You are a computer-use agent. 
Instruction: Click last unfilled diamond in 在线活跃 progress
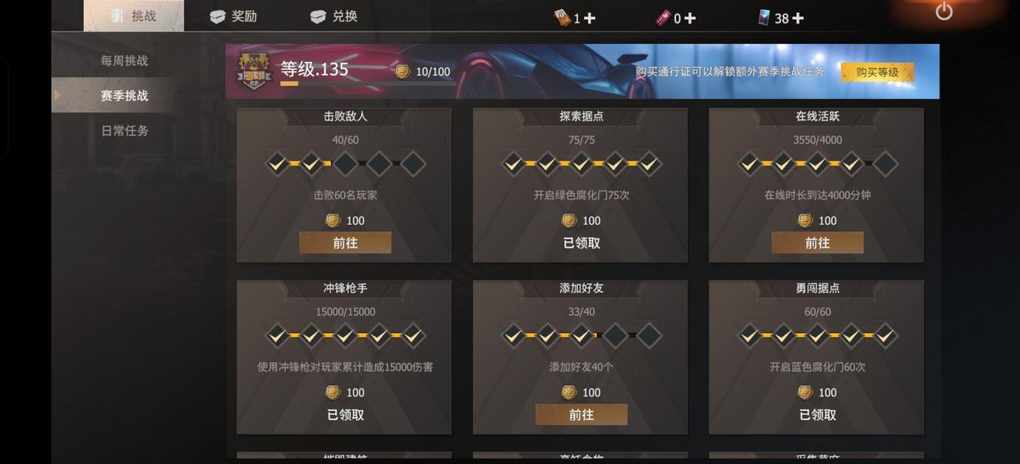coord(885,164)
